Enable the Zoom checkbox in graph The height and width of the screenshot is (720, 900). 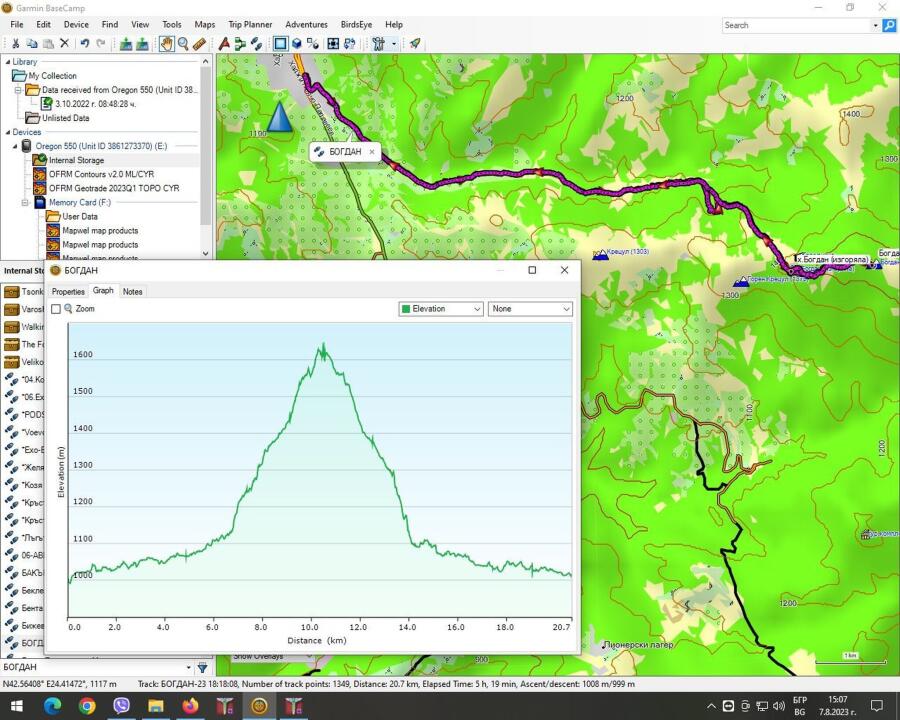[x=56, y=309]
